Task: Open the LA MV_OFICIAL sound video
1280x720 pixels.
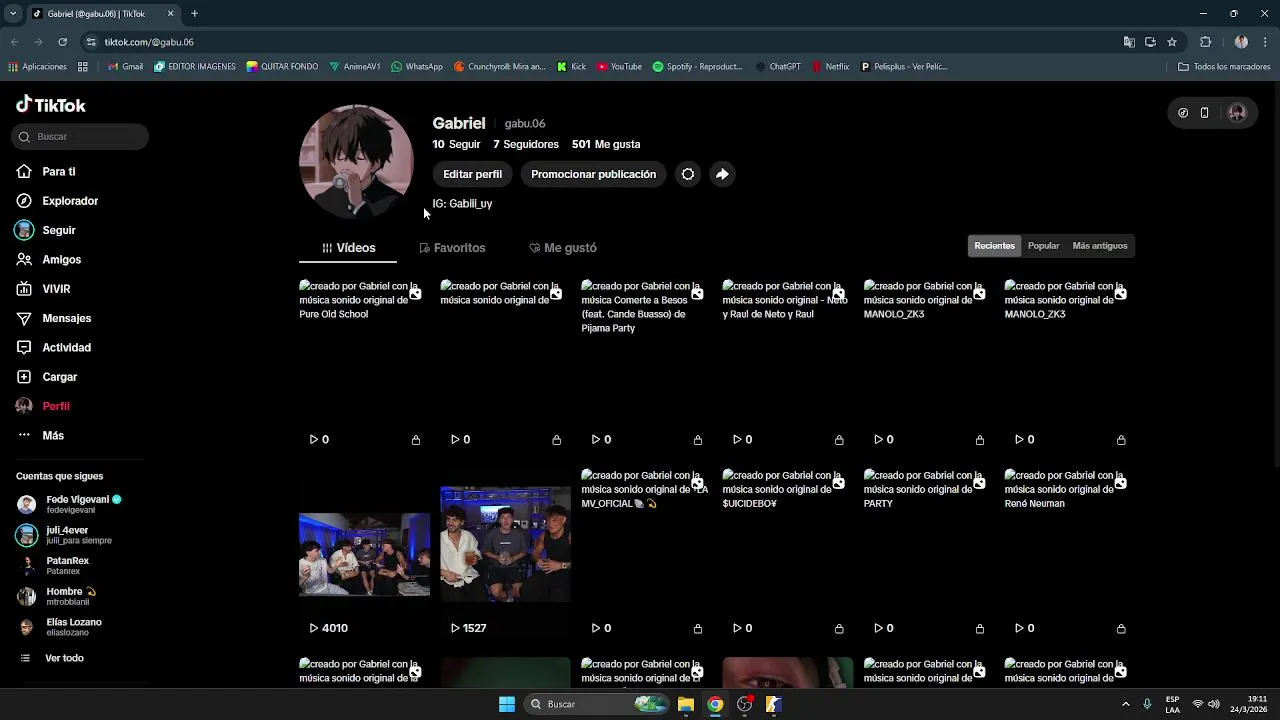Action: click(646, 554)
